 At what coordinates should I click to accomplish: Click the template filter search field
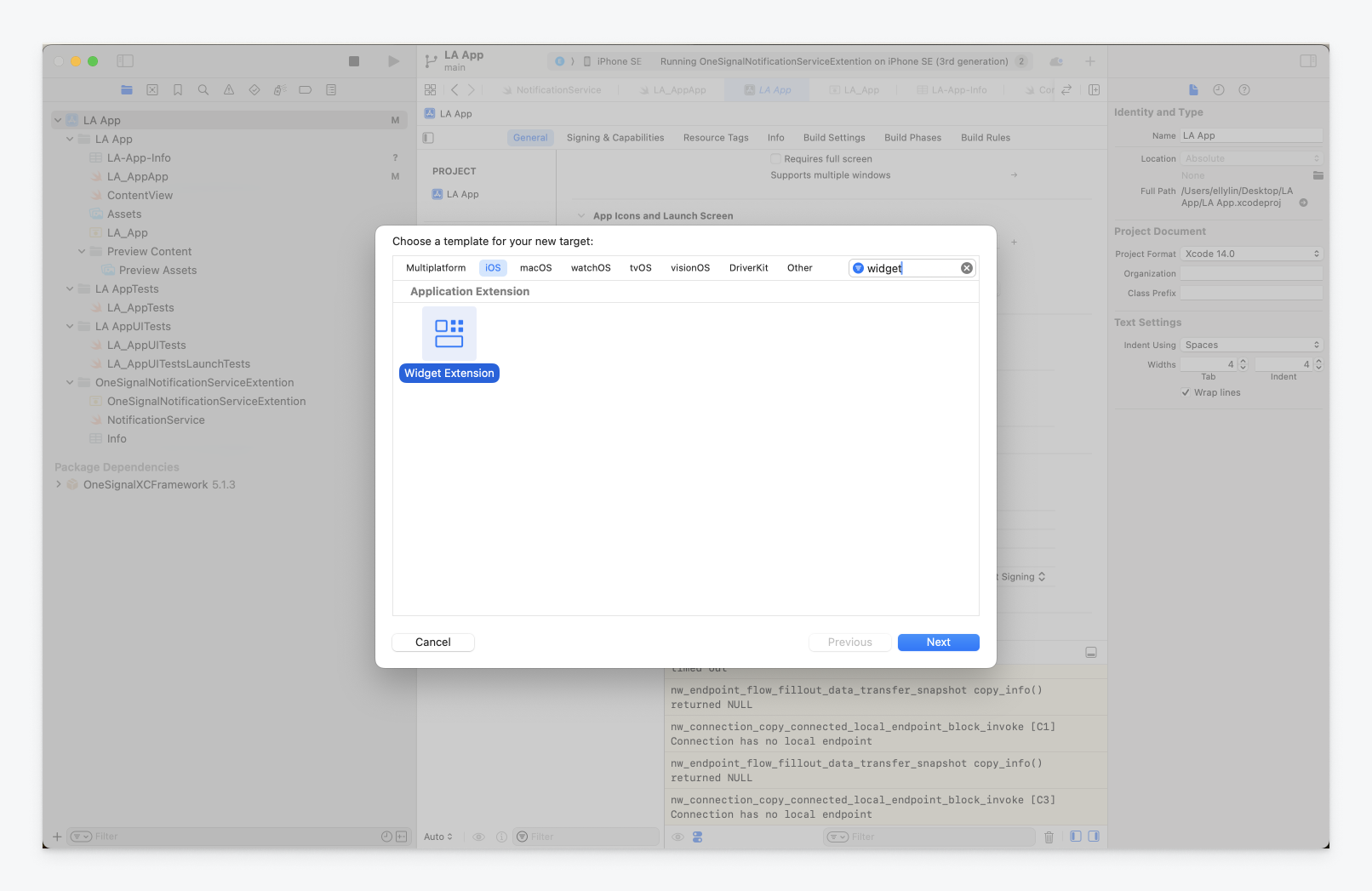[912, 268]
